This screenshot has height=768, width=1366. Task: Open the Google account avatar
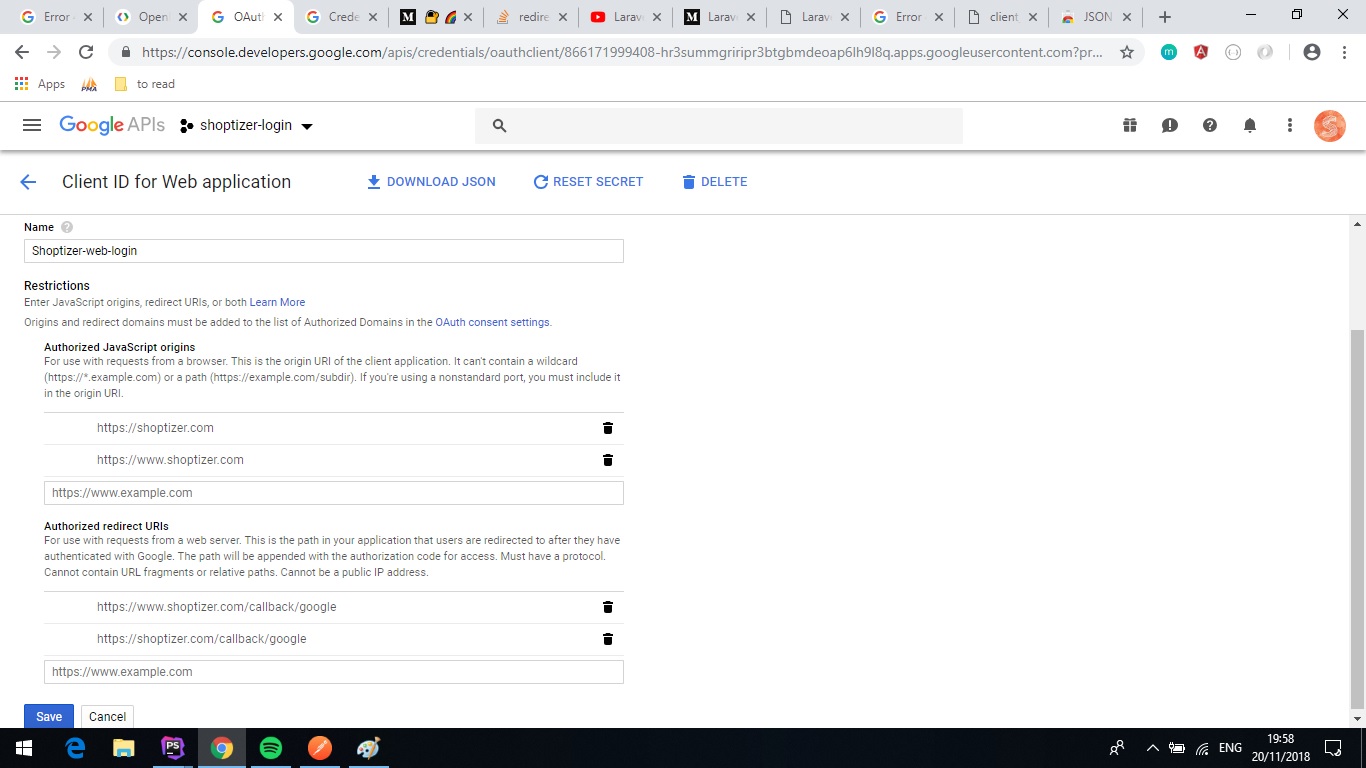point(1330,126)
